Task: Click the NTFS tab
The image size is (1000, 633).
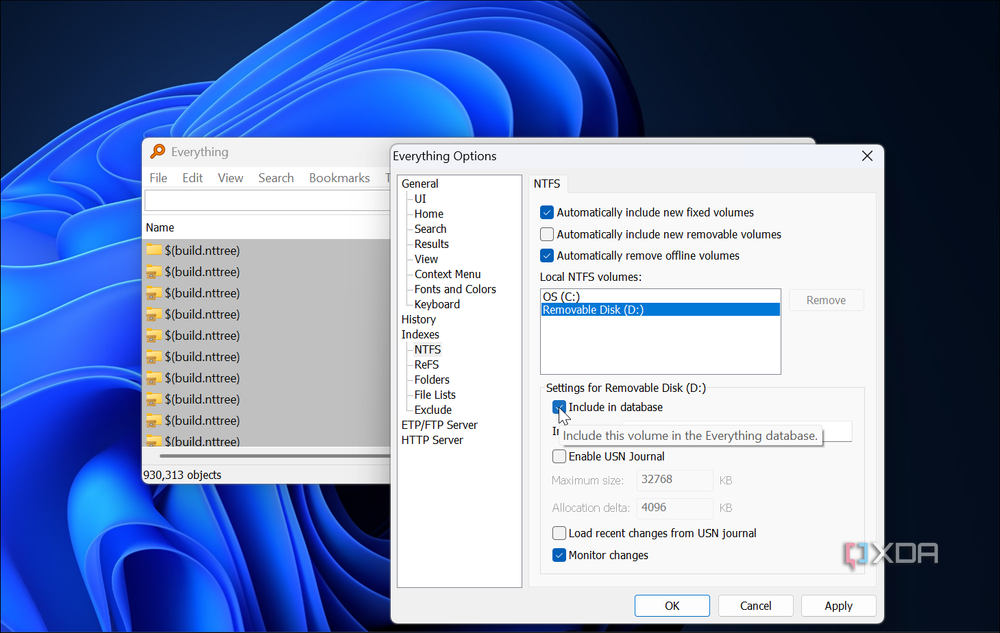Action: 547,184
